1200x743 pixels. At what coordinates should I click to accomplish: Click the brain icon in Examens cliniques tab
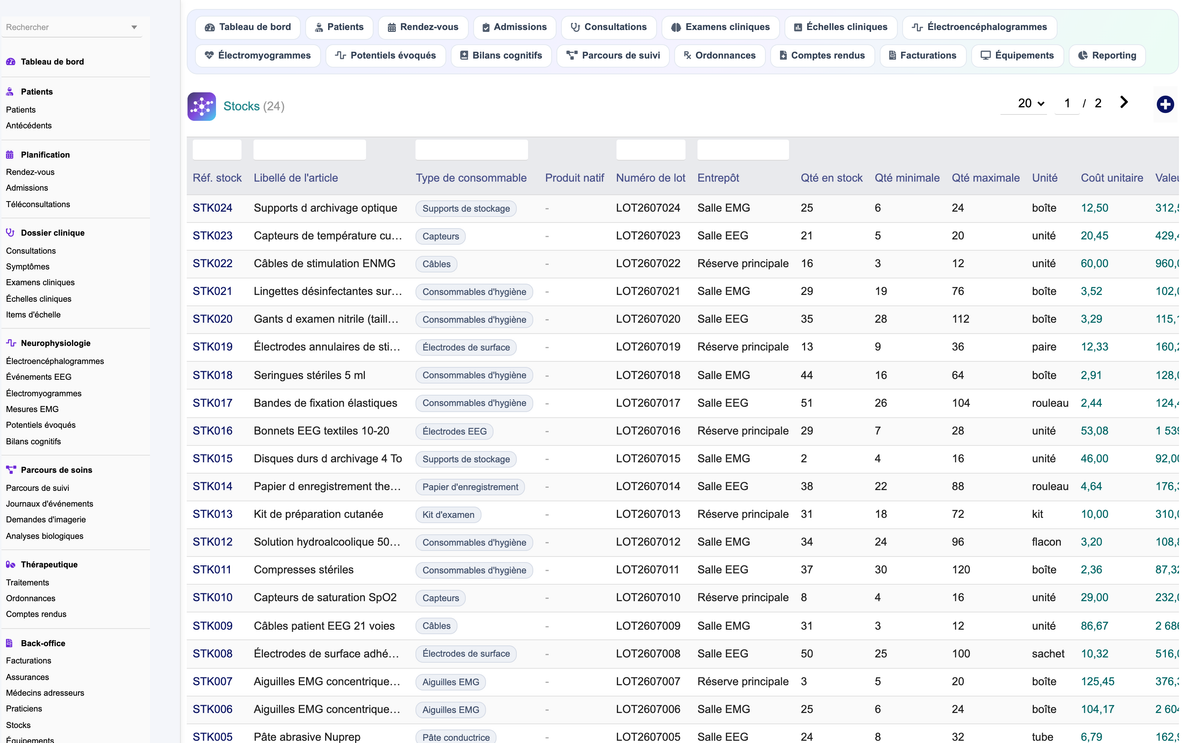tap(676, 28)
